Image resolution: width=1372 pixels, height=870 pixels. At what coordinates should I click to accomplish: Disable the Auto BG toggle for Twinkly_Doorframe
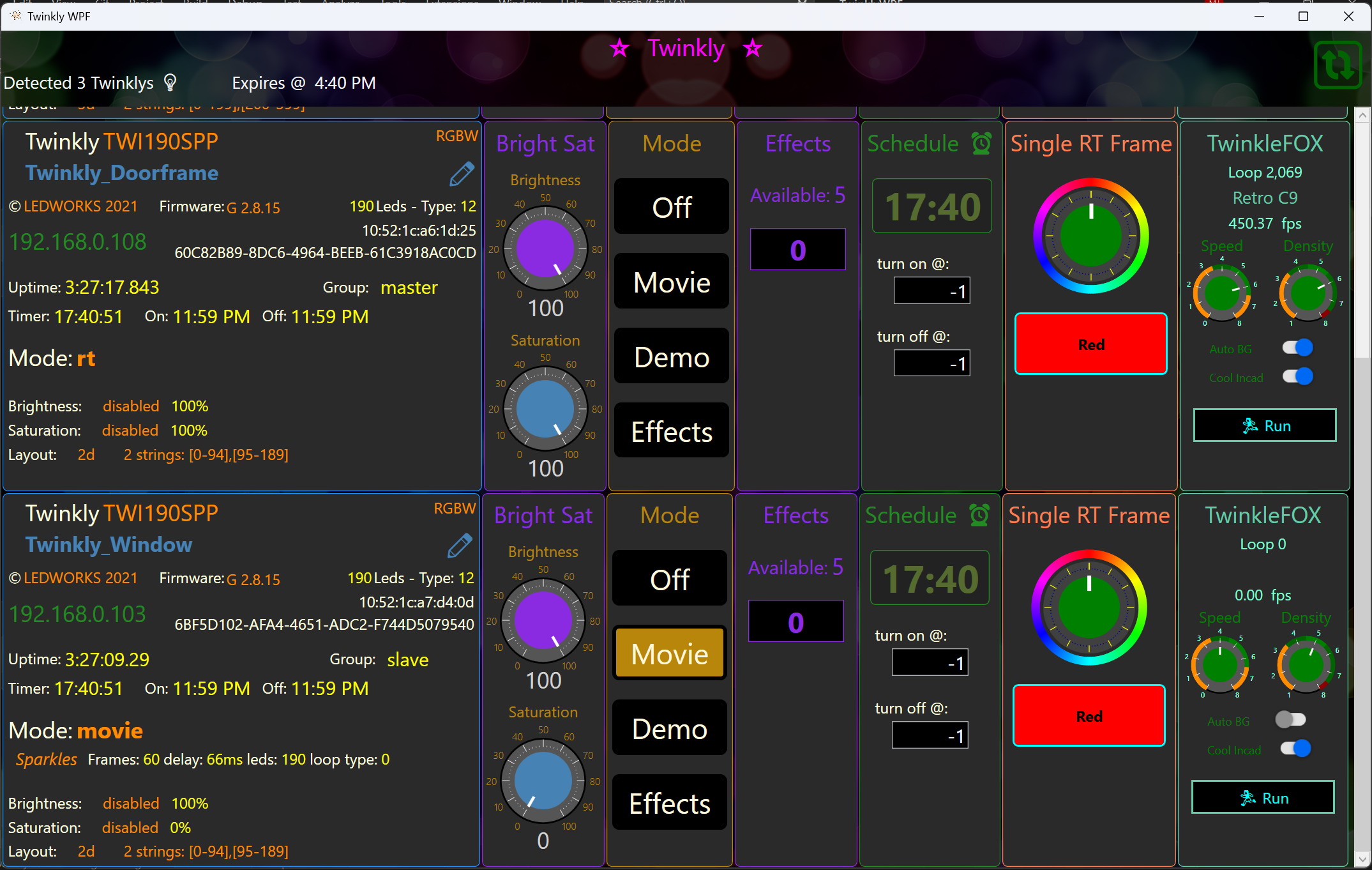coord(1298,347)
